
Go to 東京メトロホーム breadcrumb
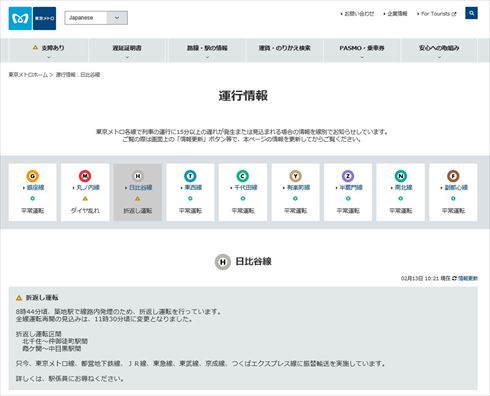[28, 75]
